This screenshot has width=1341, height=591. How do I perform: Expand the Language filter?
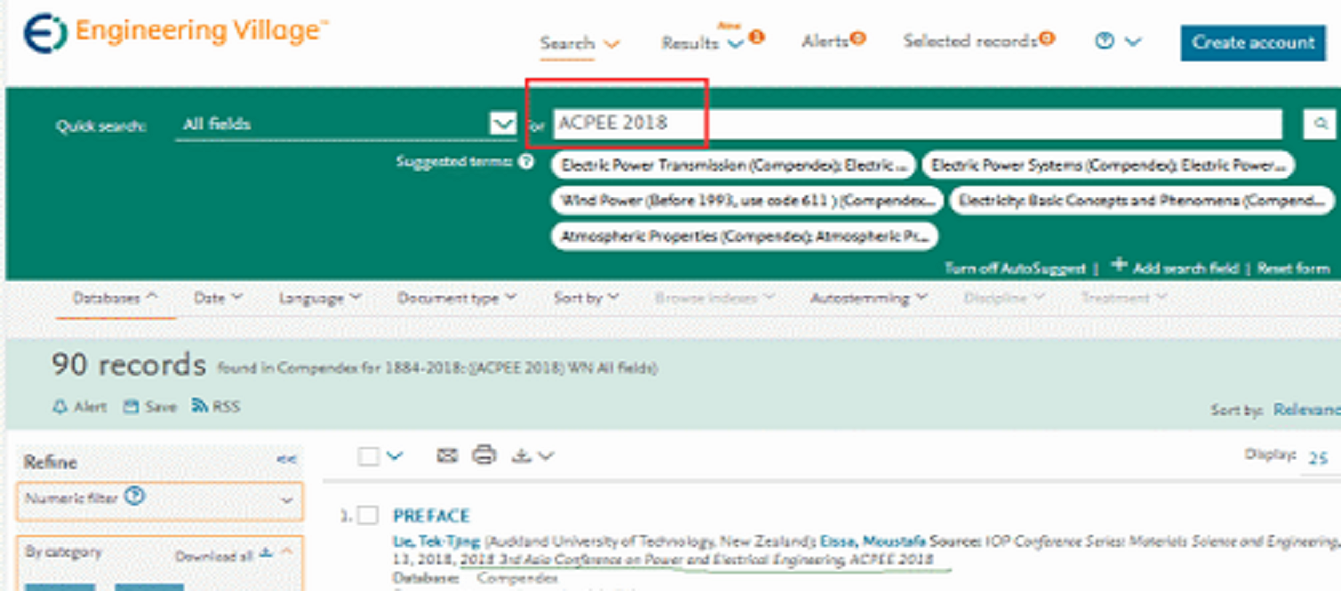[x=320, y=298]
